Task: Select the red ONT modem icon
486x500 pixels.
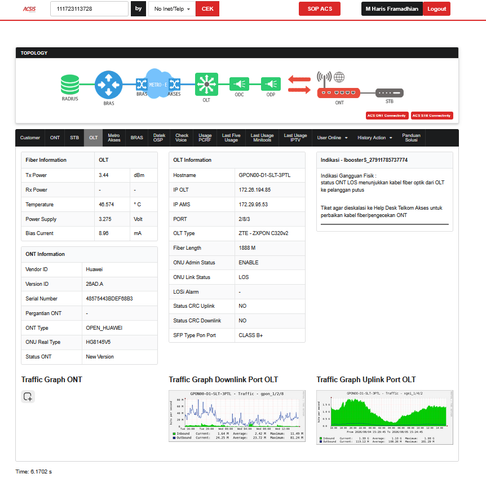Action: pos(339,93)
